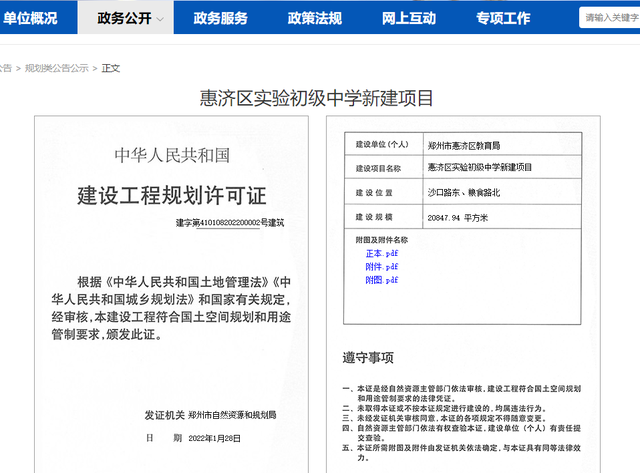The width and height of the screenshot is (640, 473).
Task: Go to 政务服务 section
Action: (220, 18)
